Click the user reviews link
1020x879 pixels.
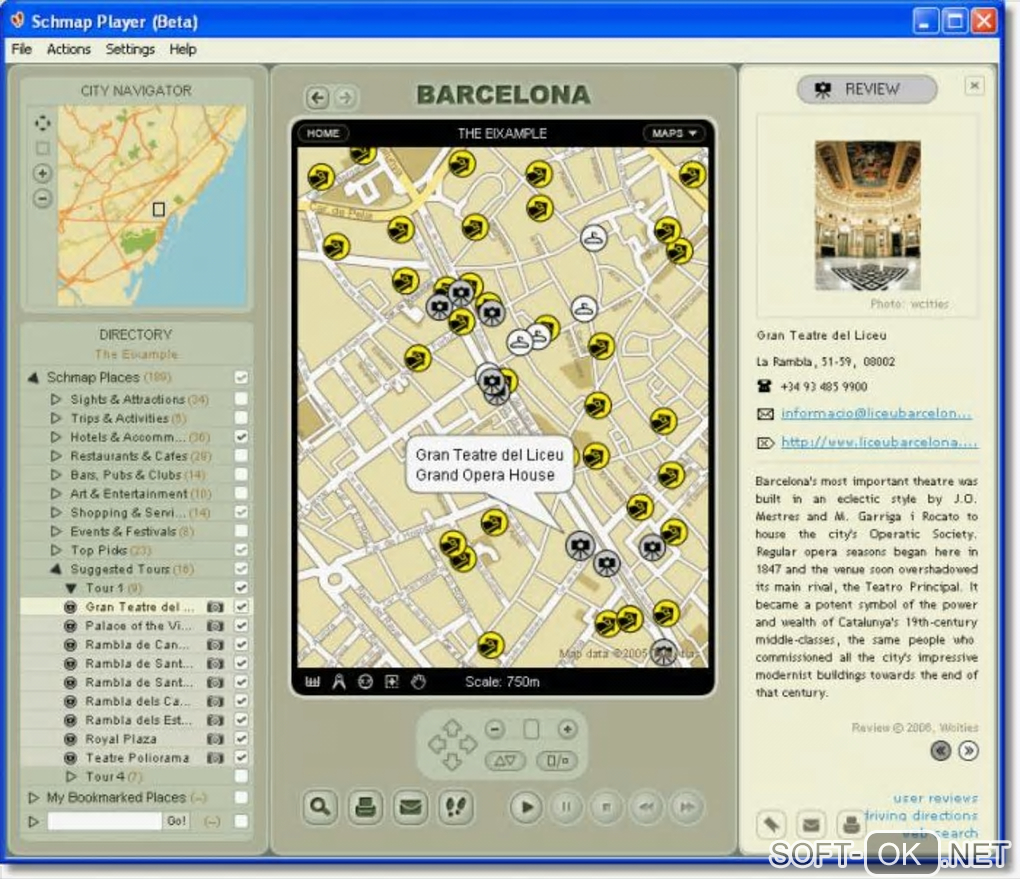point(935,798)
